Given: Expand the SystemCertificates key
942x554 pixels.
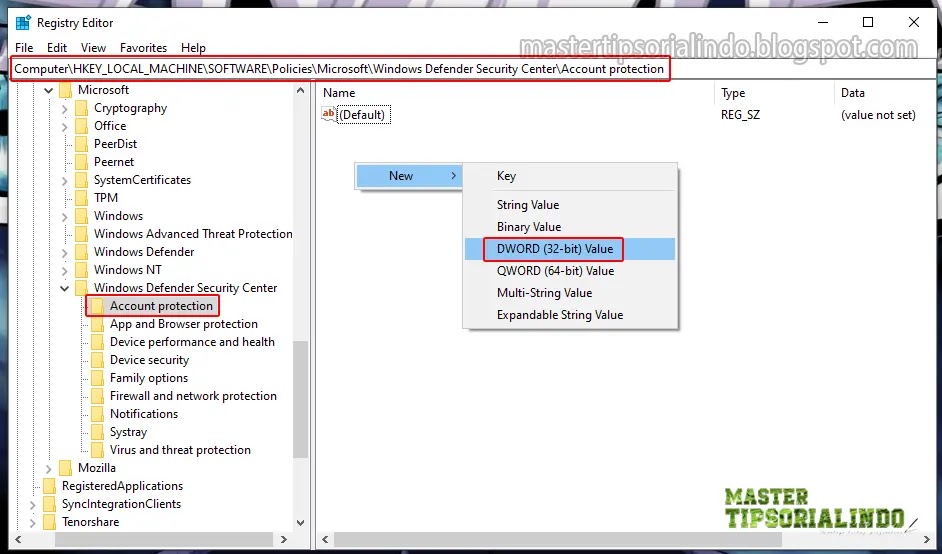Looking at the screenshot, I should tap(65, 181).
